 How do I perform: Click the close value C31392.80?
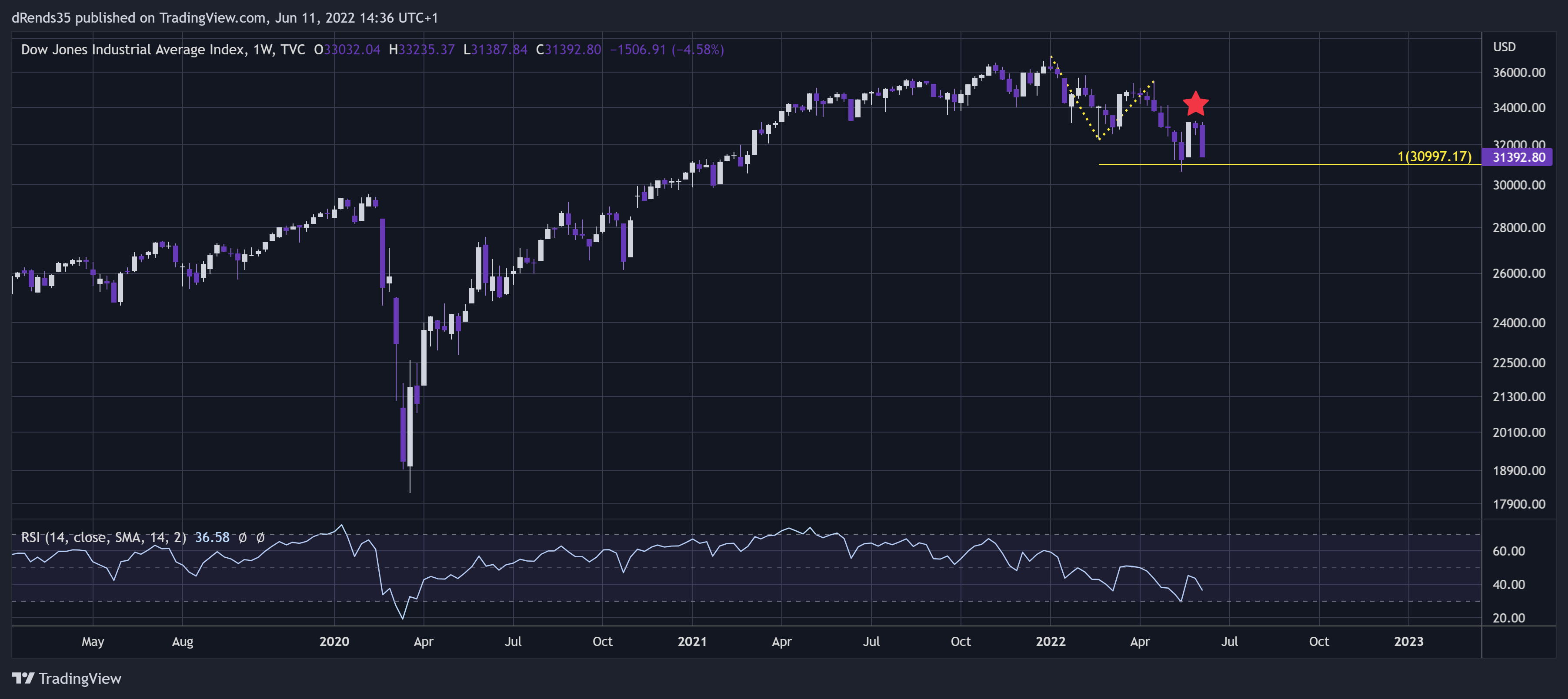coord(568,50)
